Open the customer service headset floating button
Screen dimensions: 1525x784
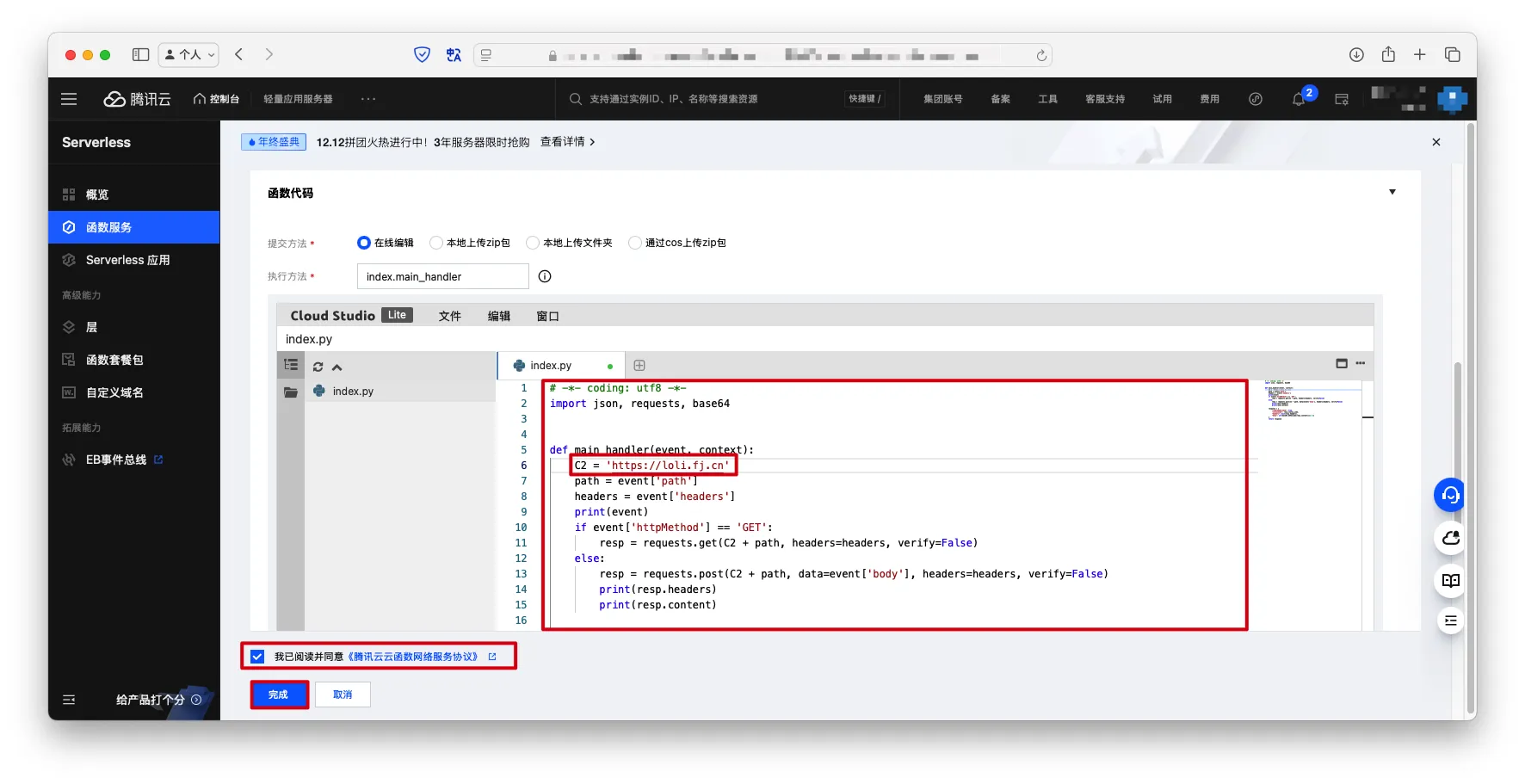(1450, 495)
